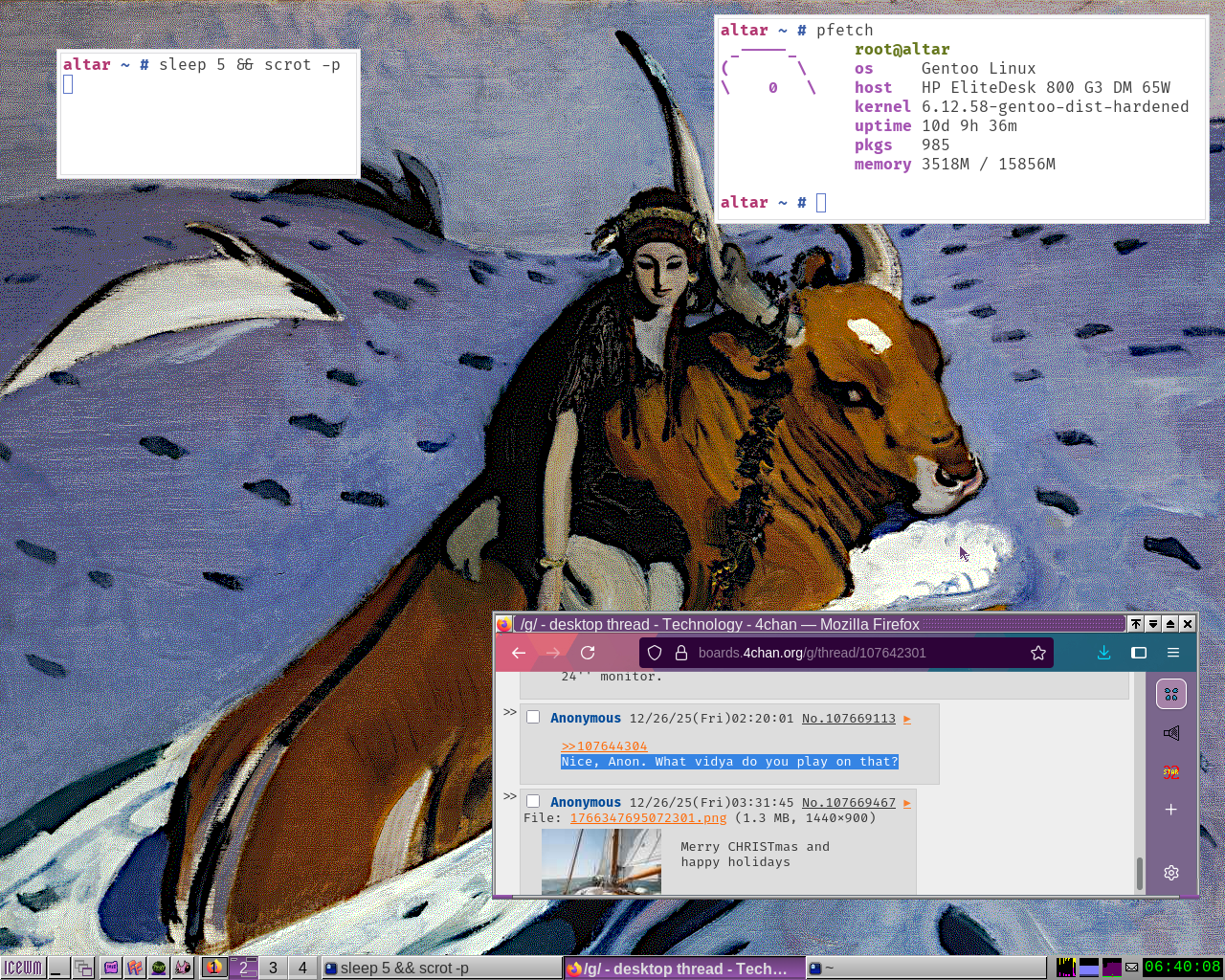This screenshot has height=980, width=1225.
Task: Go back in Firefox
Action: tap(519, 653)
